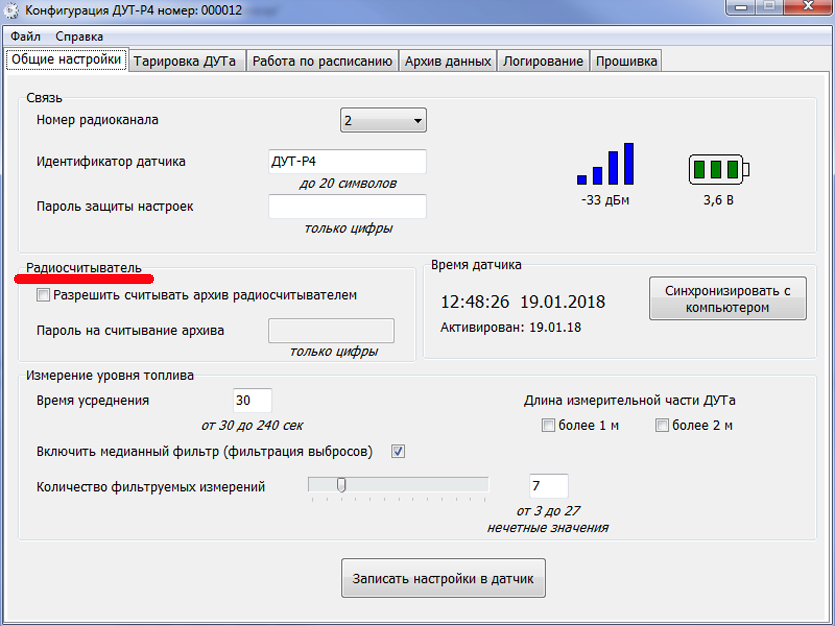Click the «Пароль на считывание архива» field

(x=331, y=331)
